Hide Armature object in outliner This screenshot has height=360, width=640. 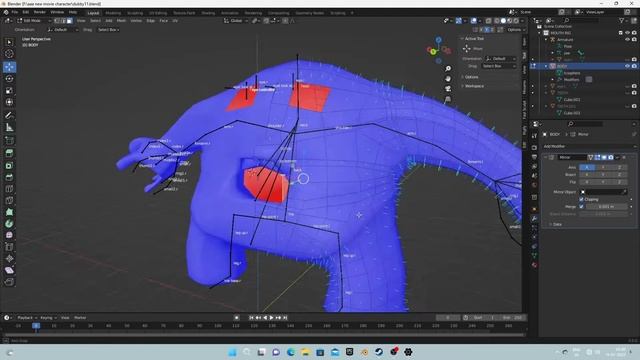coord(627,40)
